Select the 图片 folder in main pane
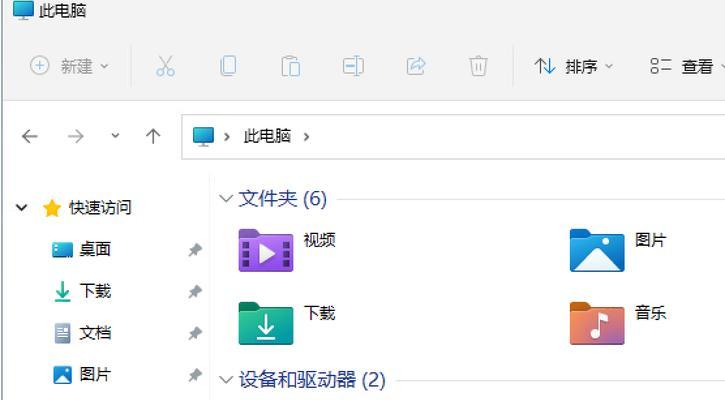725x400 pixels. pyautogui.click(x=597, y=250)
